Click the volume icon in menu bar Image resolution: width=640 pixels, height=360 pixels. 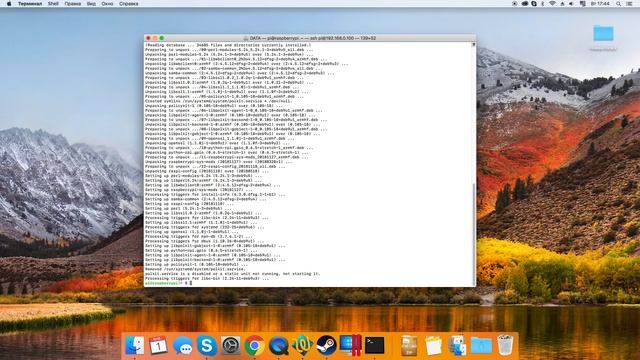[x=571, y=4]
